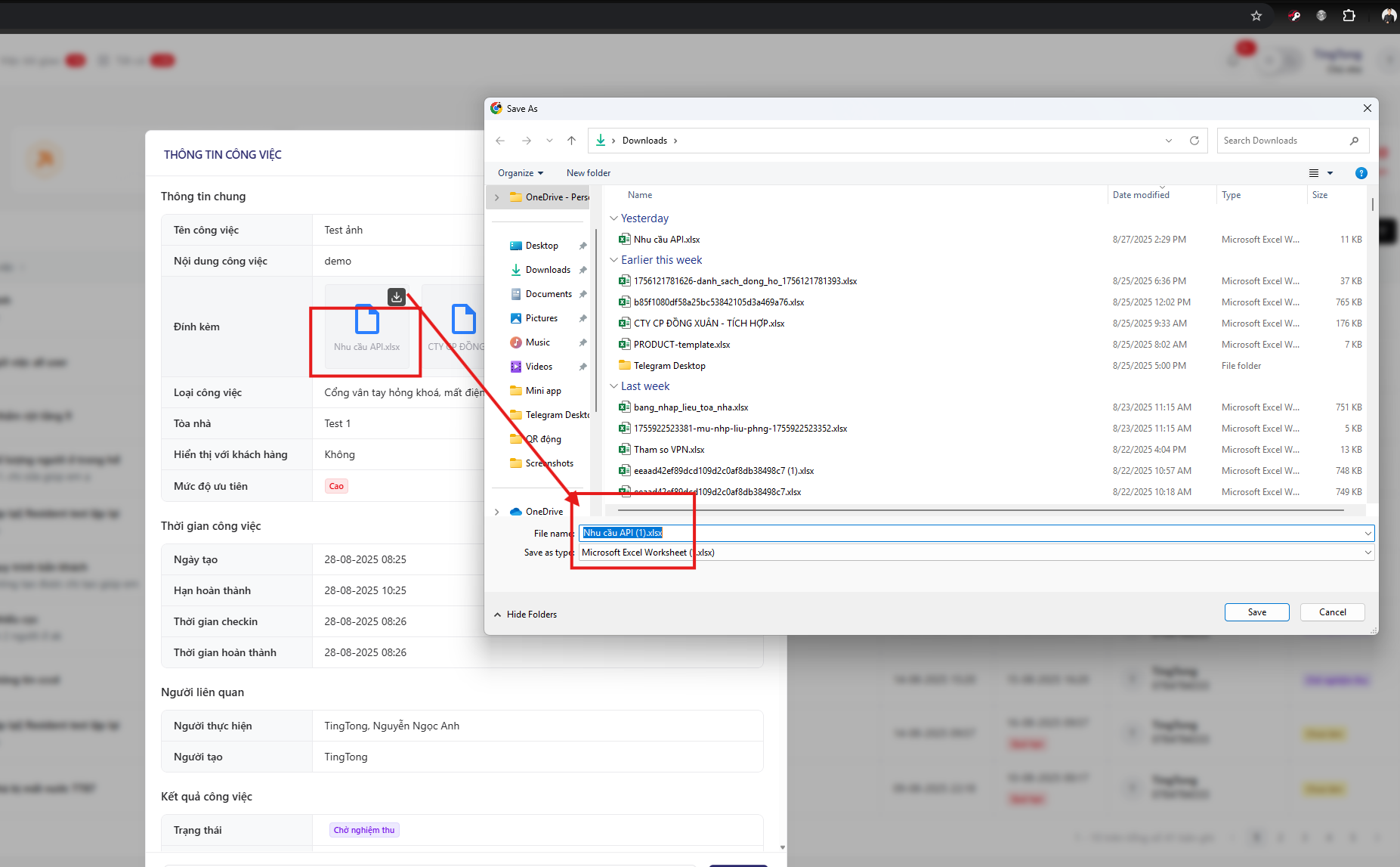Open the Organize menu
The width and height of the screenshot is (1400, 867).
520,173
